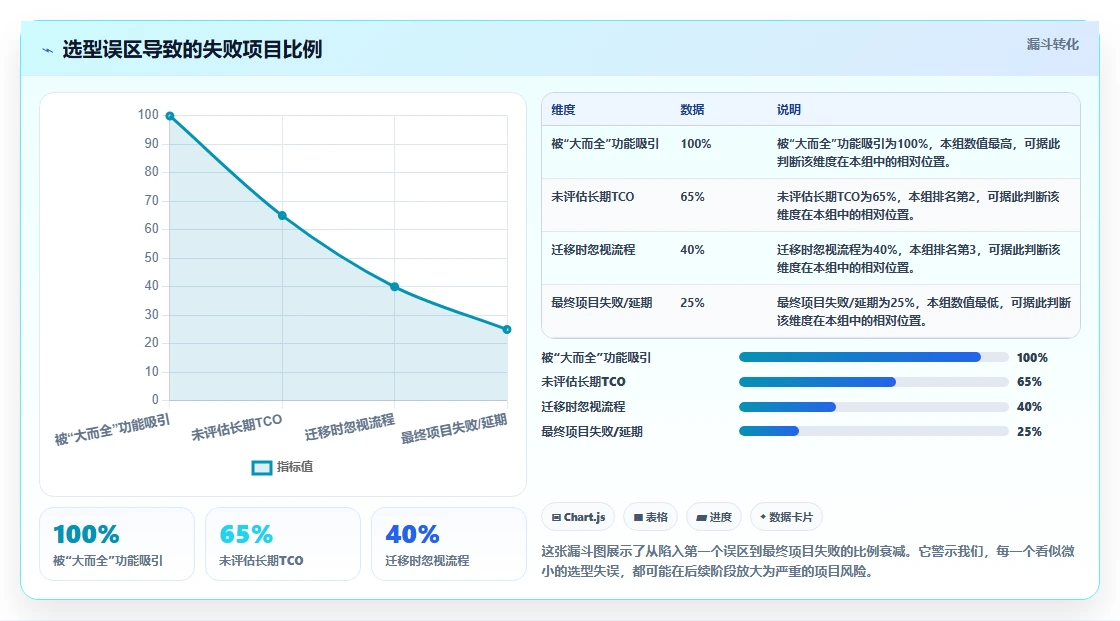Click the 维度 column header
Screen dimensions: 1120x621
tap(563, 109)
